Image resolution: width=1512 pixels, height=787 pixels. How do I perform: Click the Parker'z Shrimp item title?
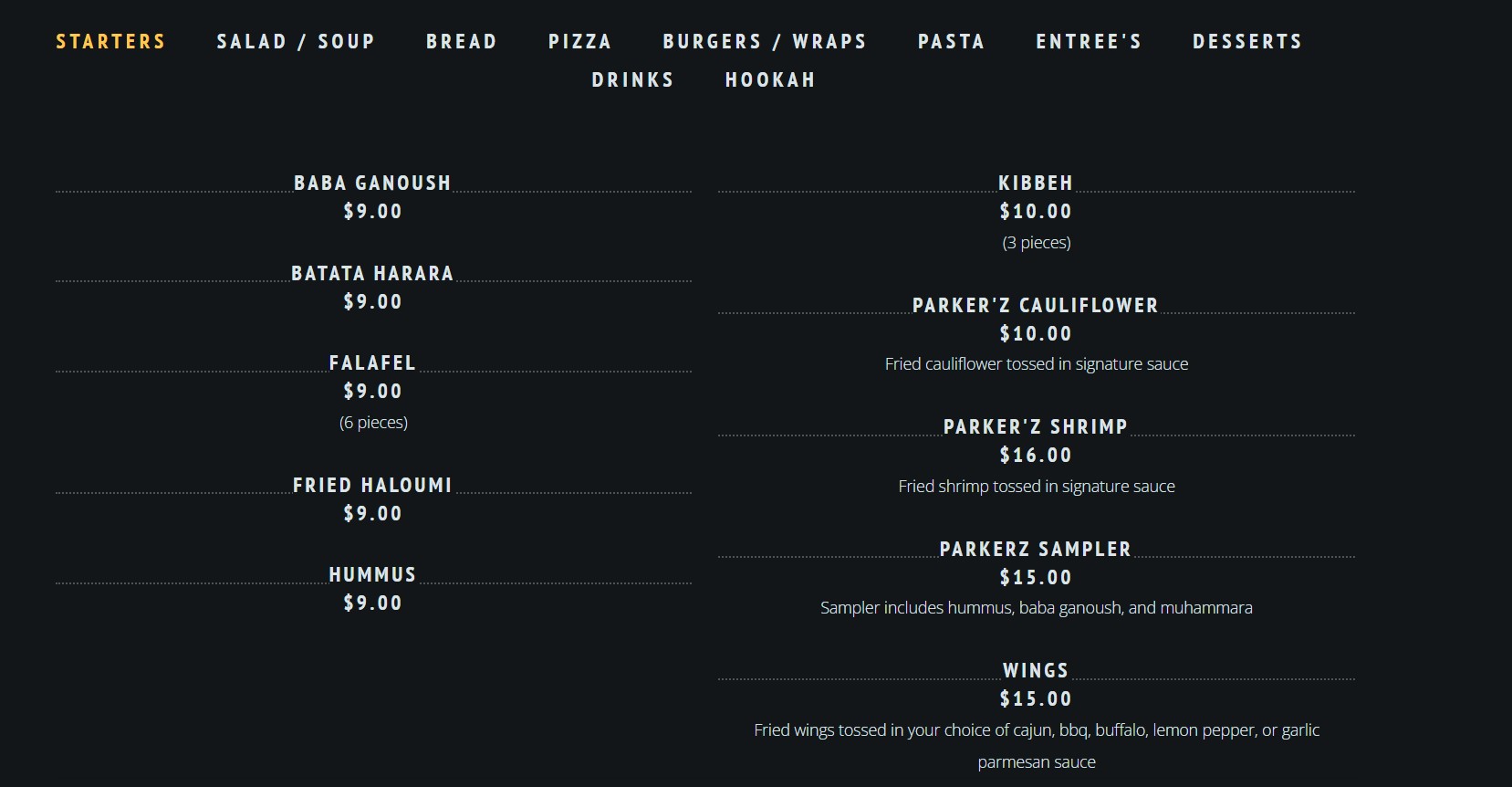(1036, 427)
